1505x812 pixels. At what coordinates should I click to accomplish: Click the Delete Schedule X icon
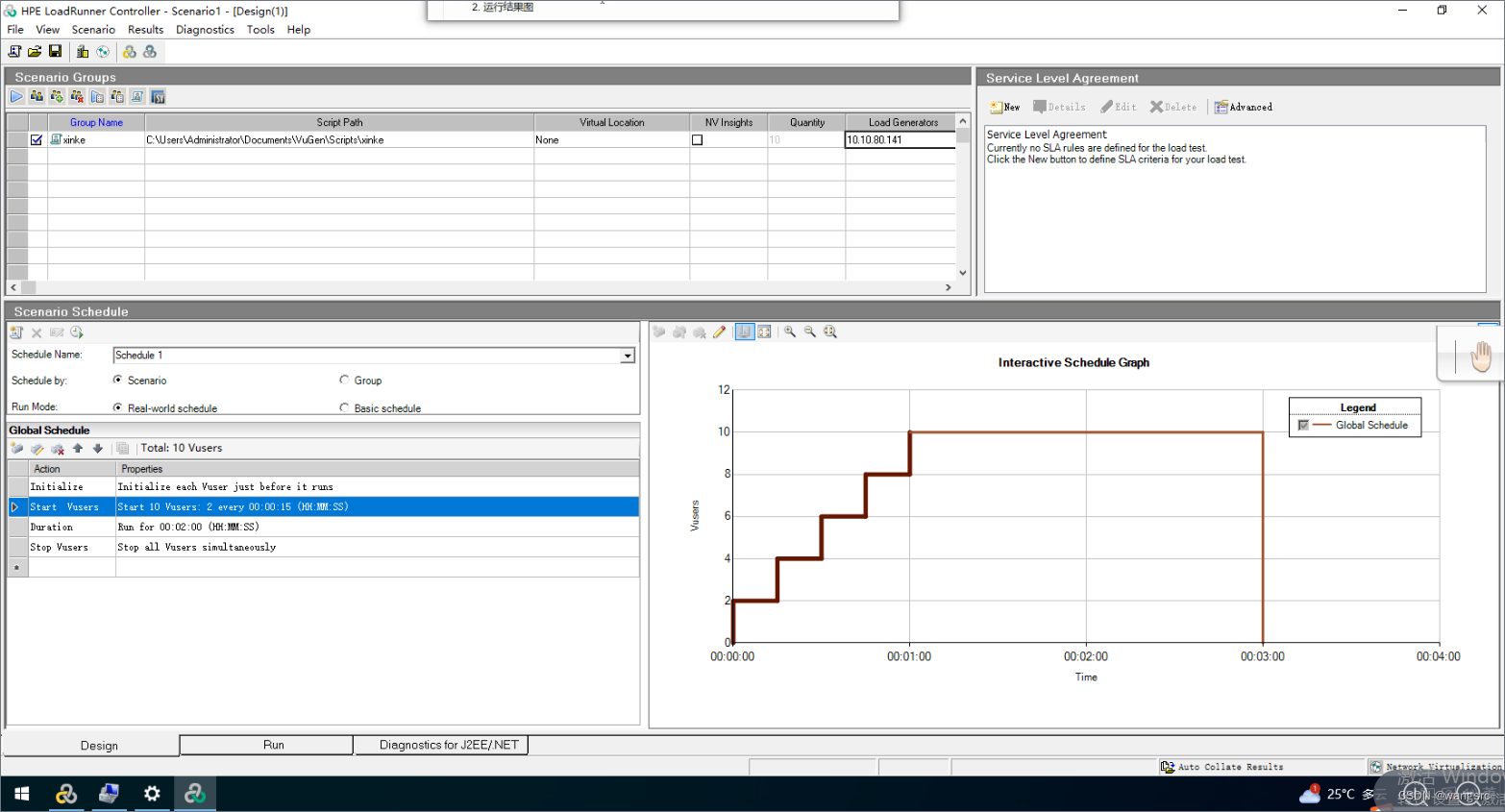37,332
